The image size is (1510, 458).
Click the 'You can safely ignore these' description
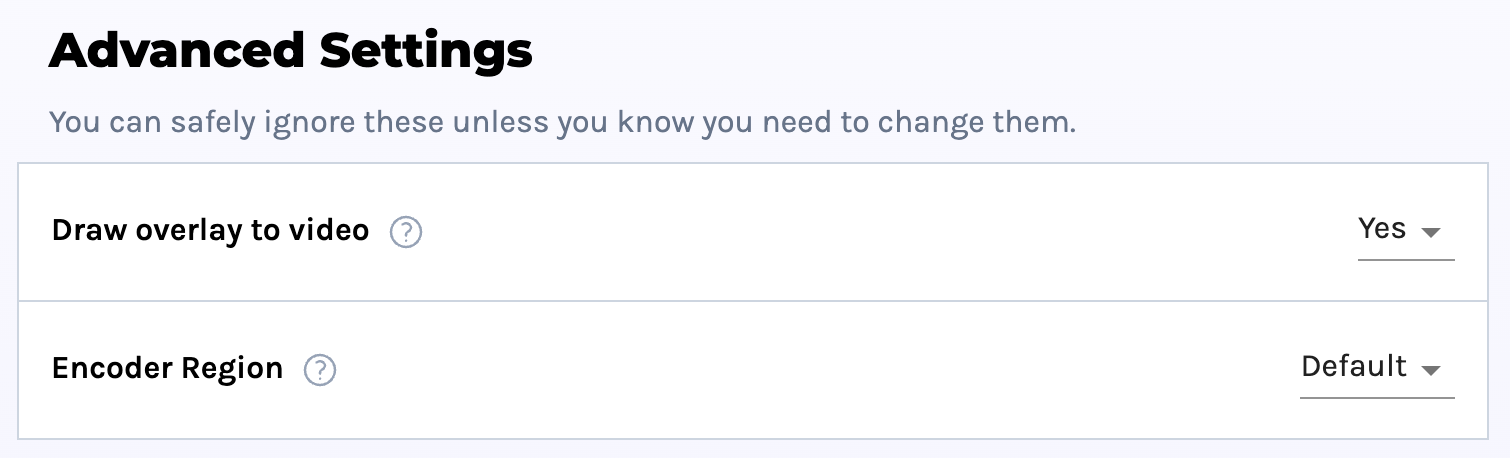(562, 124)
